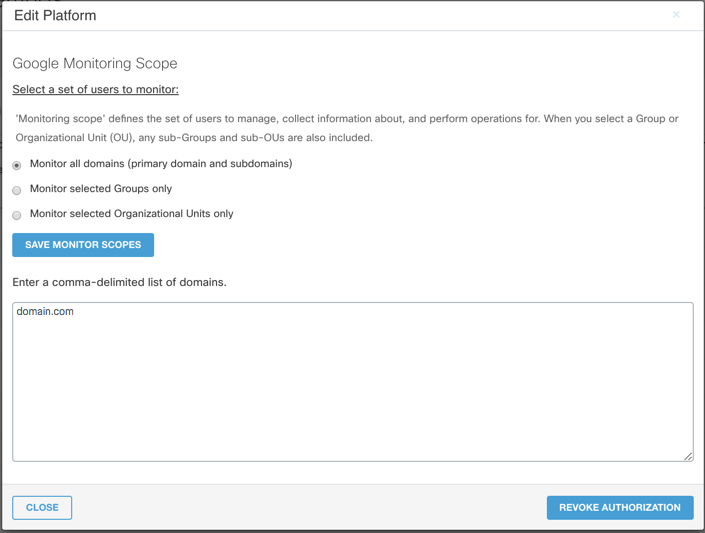This screenshot has width=705, height=533.
Task: Click into the domains list text area
Action: [353, 382]
